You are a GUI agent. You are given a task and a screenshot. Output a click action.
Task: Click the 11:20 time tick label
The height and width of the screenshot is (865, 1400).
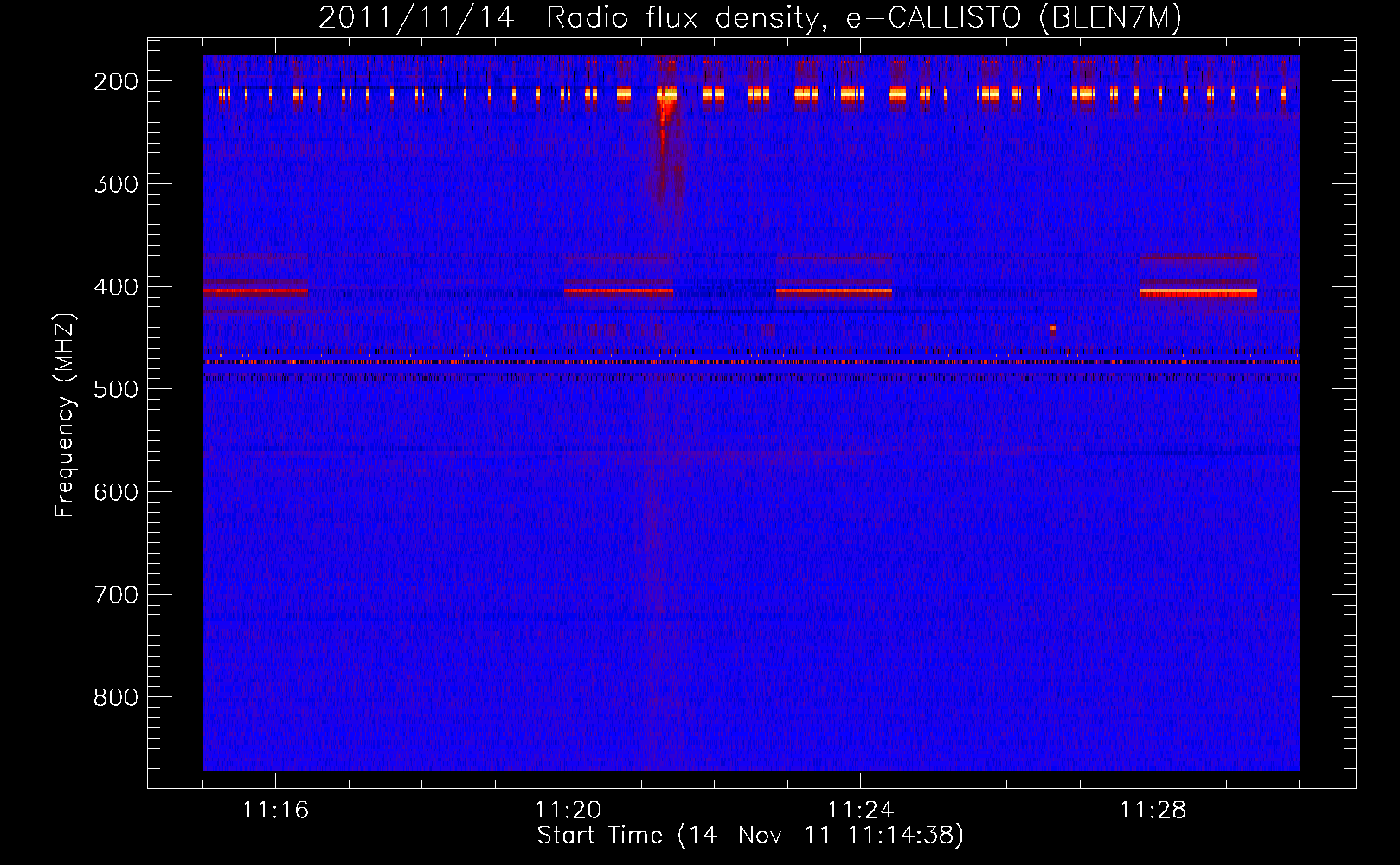click(568, 810)
